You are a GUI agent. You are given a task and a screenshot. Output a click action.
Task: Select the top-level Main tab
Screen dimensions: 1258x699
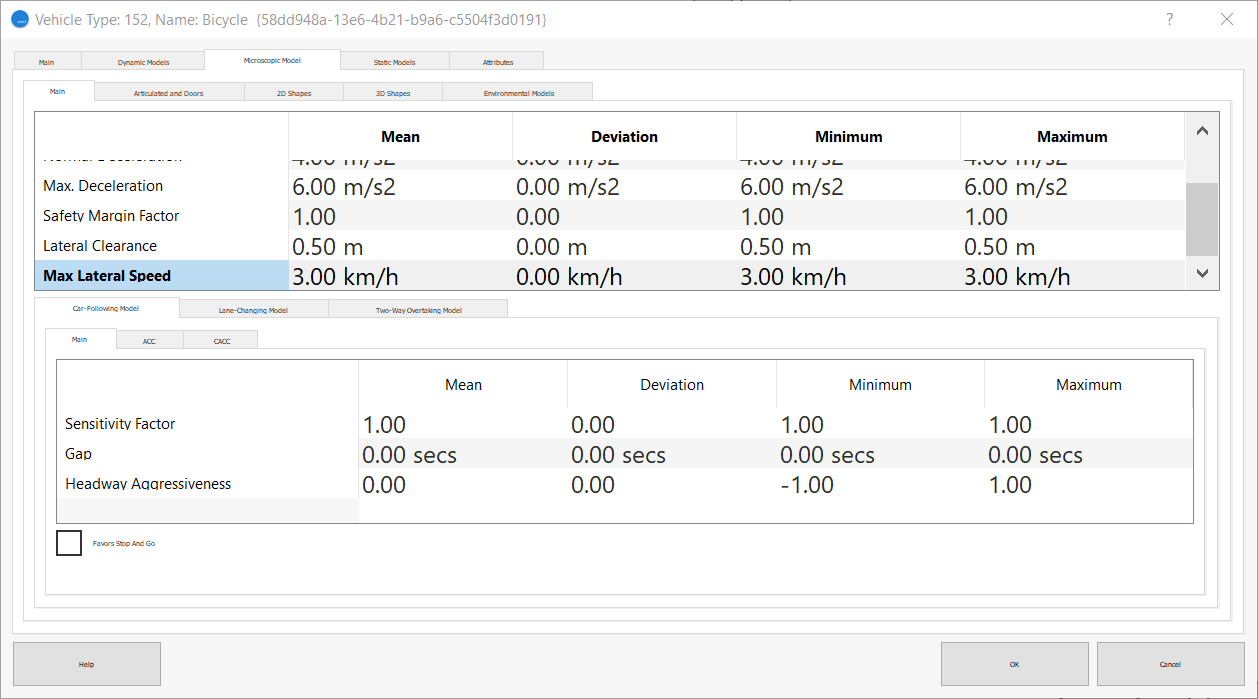[x=47, y=62]
